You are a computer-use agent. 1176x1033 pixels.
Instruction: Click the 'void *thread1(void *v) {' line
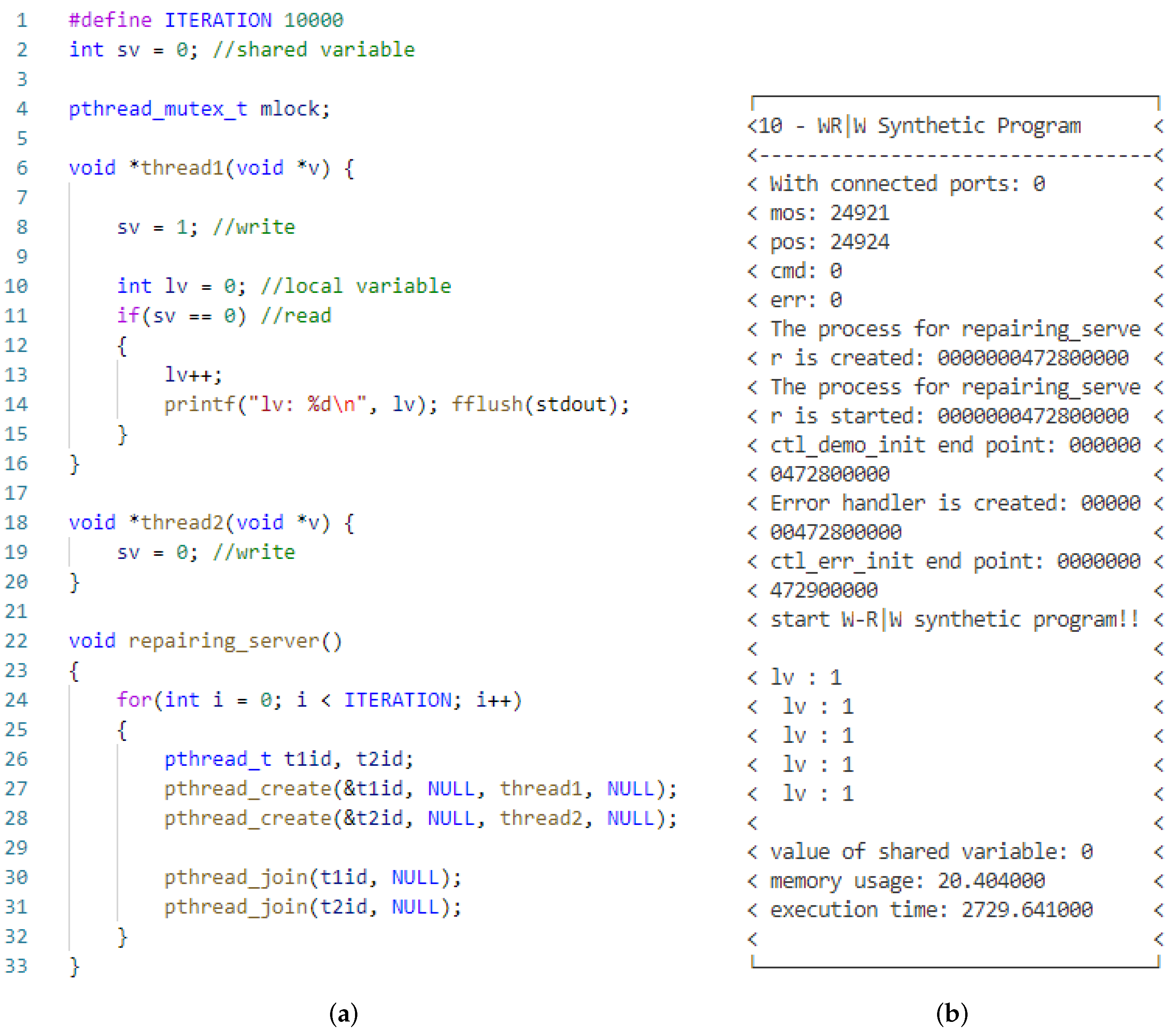(211, 168)
